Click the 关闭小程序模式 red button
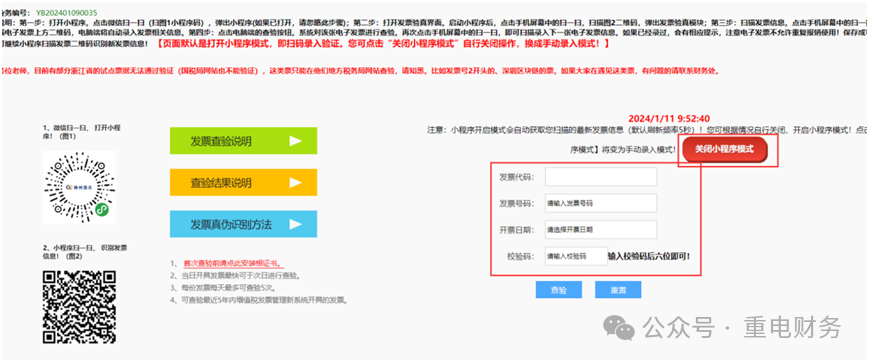869x362 pixels. 725,150
